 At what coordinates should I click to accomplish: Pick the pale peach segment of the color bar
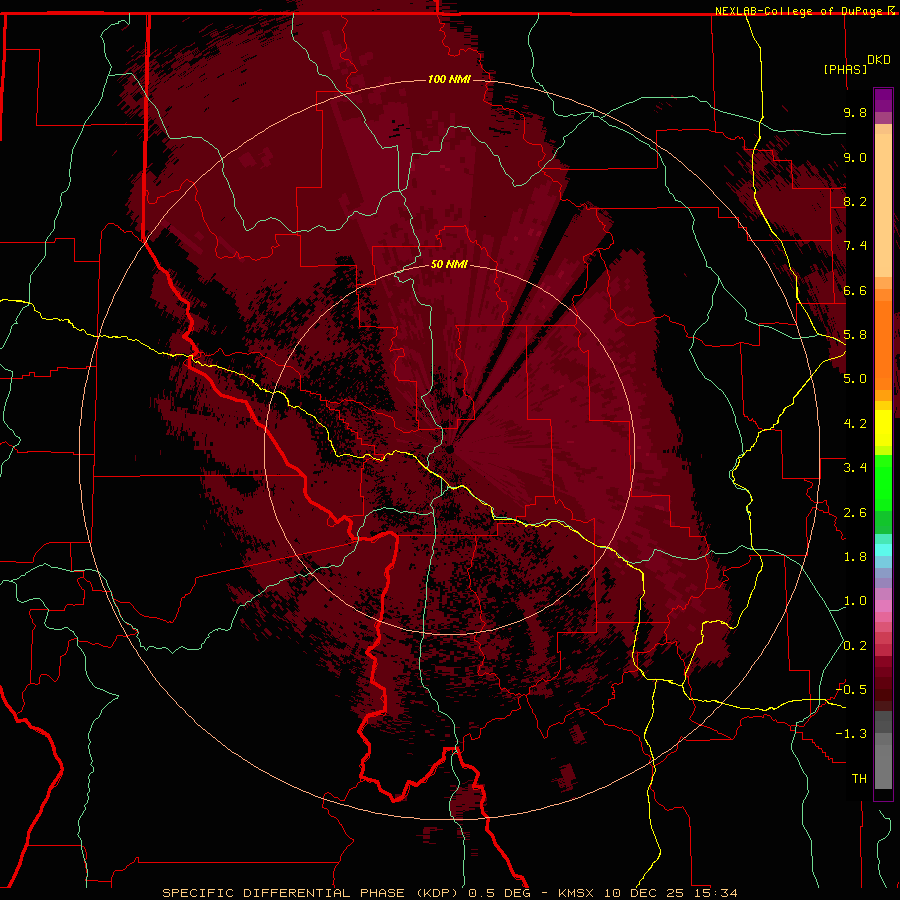[883, 205]
